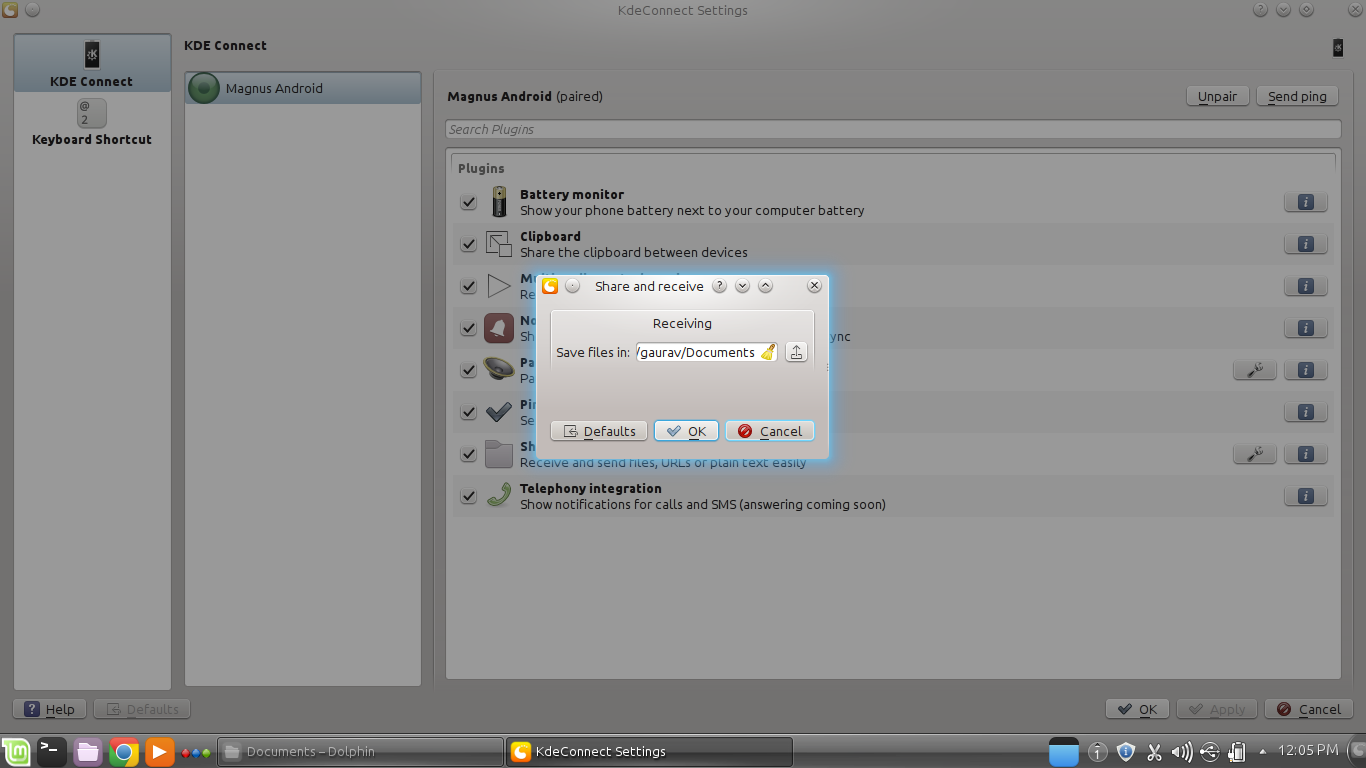Viewport: 1366px width, 768px height.
Task: Toggle the Ping plugin checkbox
Action: pos(468,412)
